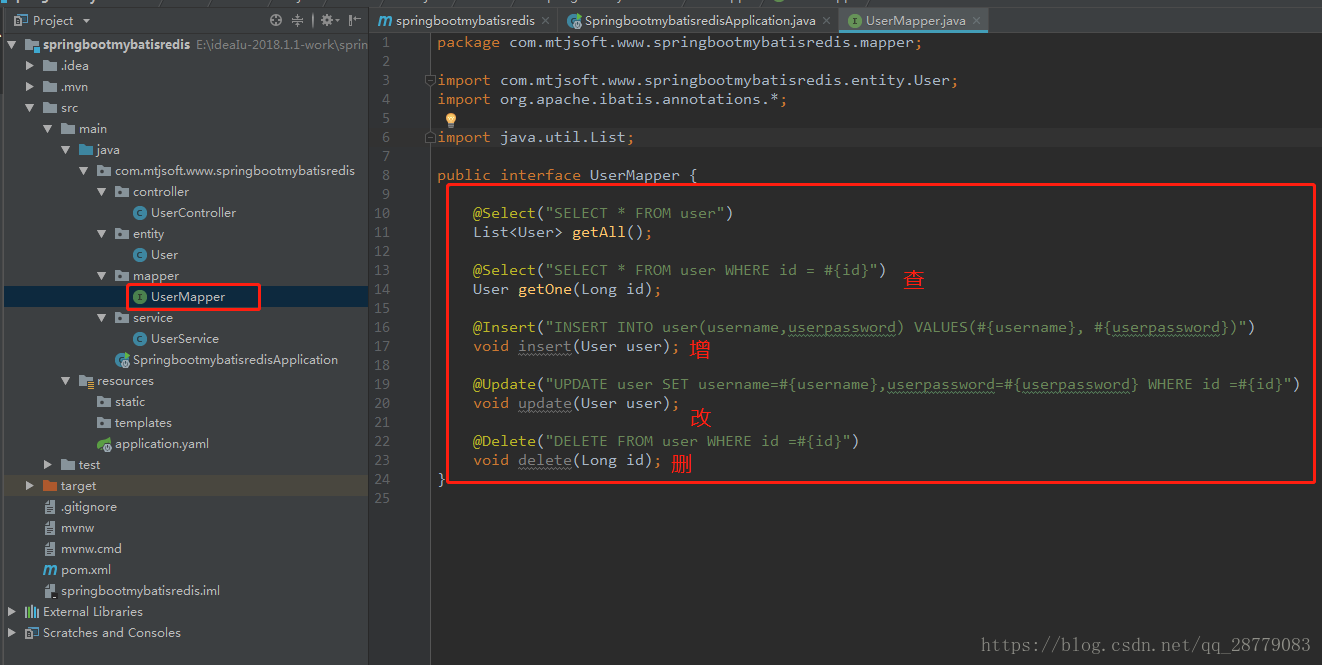The image size is (1322, 665).
Task: Collapse the entity package
Action: (102, 234)
